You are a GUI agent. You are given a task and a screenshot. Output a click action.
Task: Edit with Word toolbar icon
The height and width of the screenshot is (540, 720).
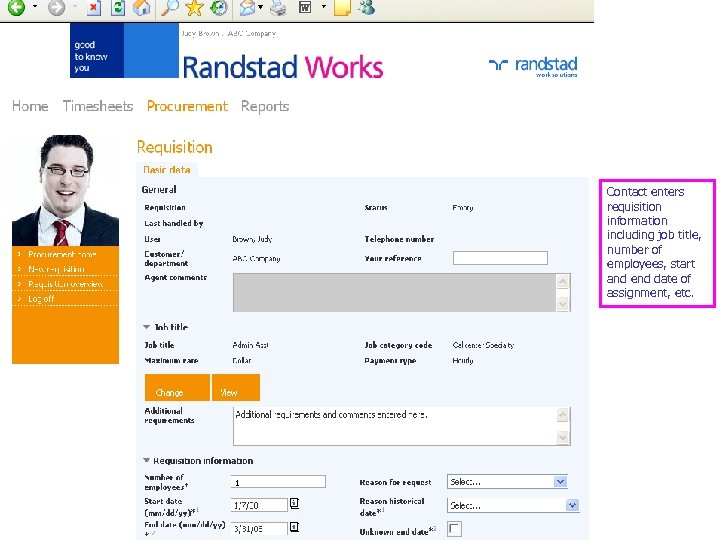pyautogui.click(x=305, y=7)
